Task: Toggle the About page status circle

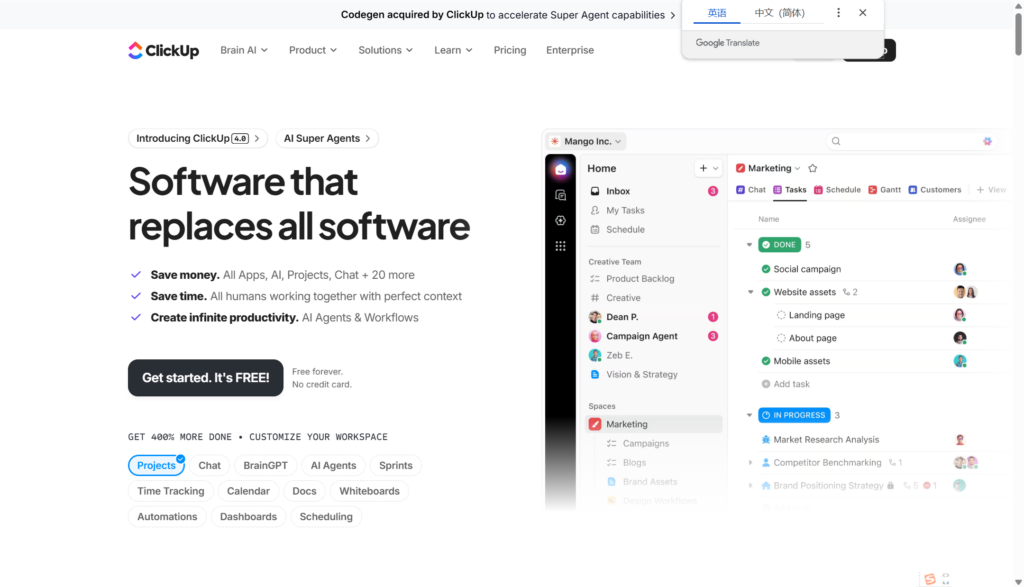Action: tap(780, 338)
